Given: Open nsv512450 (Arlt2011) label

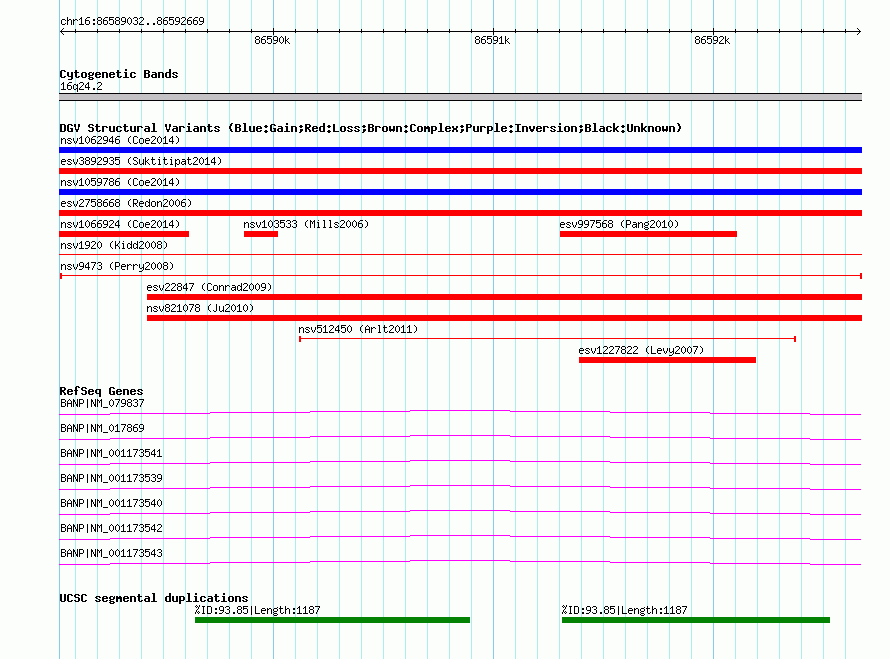Looking at the screenshot, I should tap(358, 329).
